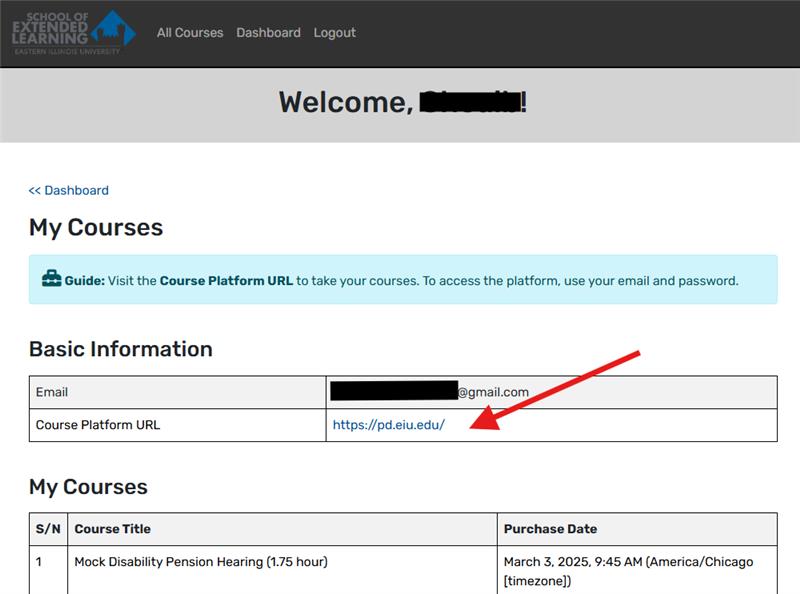Image resolution: width=800 pixels, height=594 pixels.
Task: Click the Email label cell
Action: pyautogui.click(x=52, y=393)
